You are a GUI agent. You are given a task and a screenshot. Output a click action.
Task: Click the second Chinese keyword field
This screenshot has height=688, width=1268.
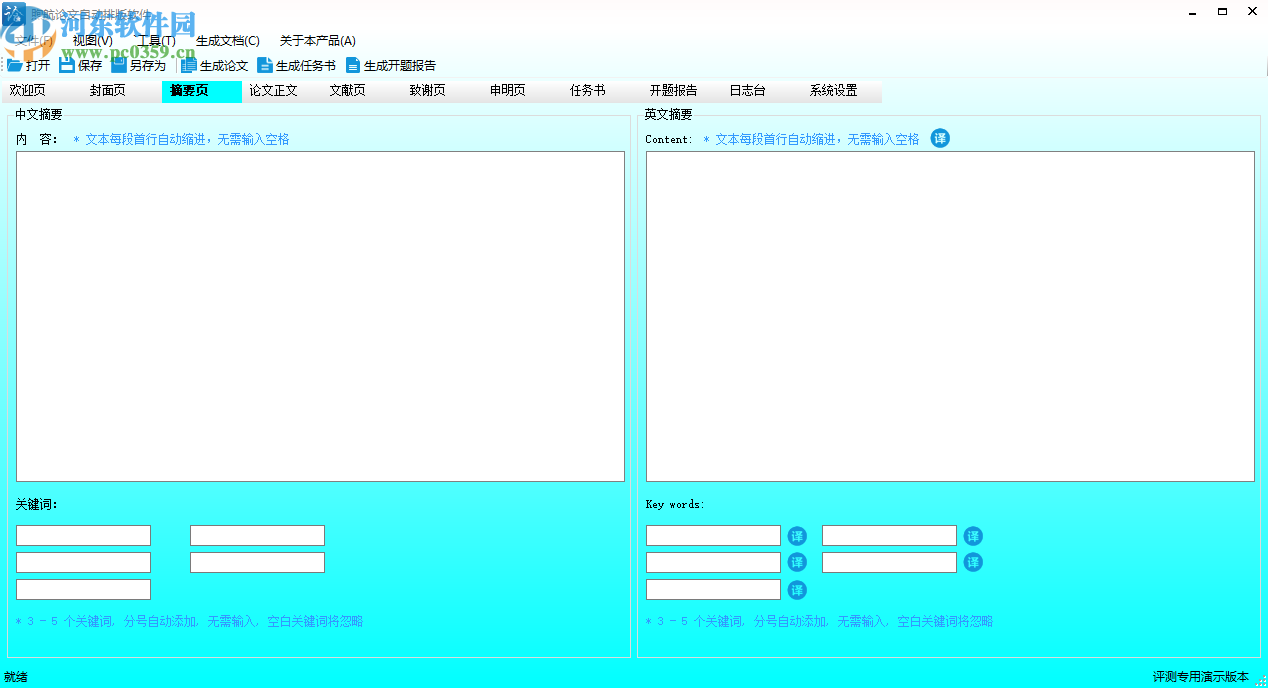[x=257, y=536]
